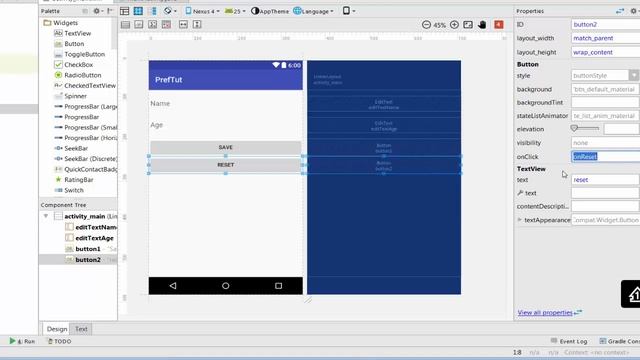Click the AppTheme theme selector
Viewport: 640px width, 360px height.
point(270,11)
